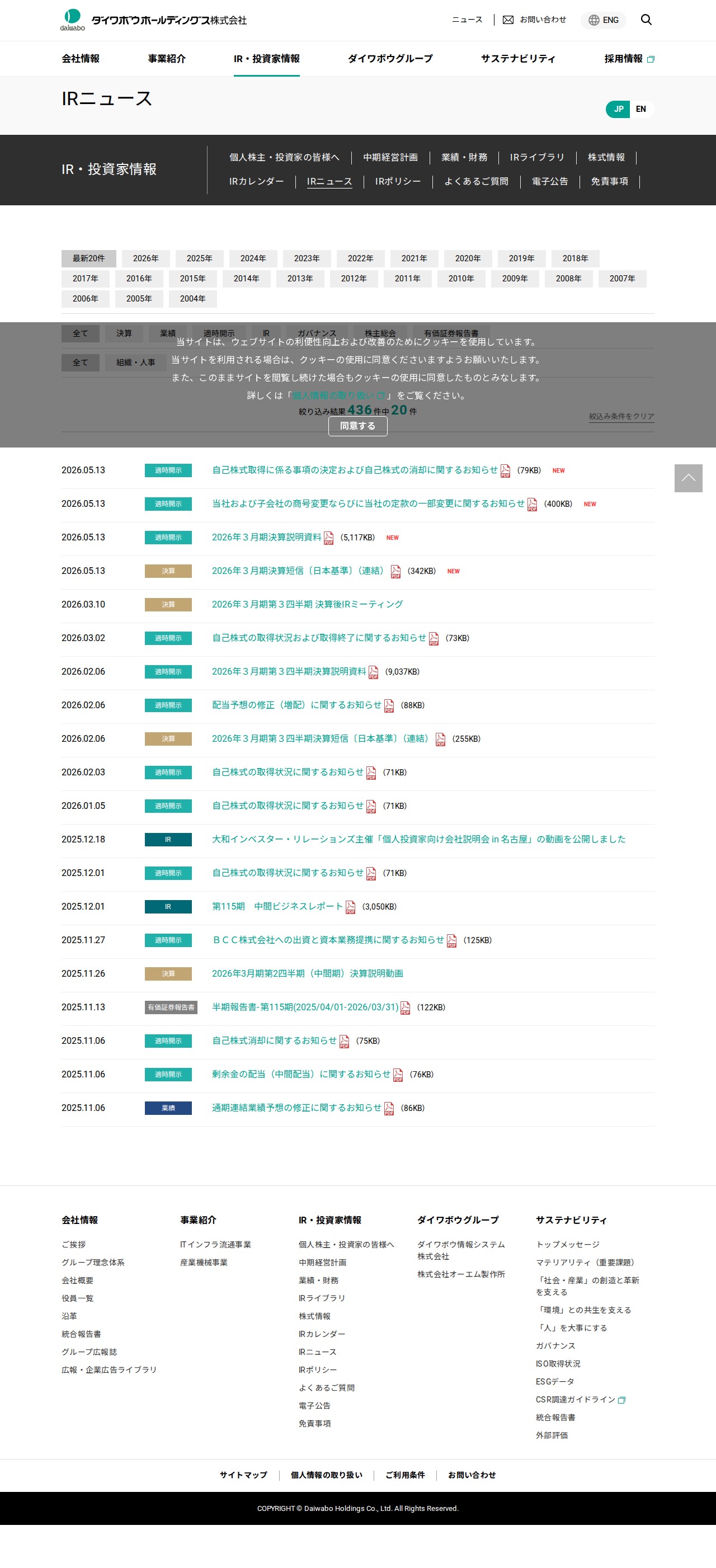Open 株式会社オーエム製作所 footer link
The height and width of the screenshot is (1568, 716).
point(461,1274)
